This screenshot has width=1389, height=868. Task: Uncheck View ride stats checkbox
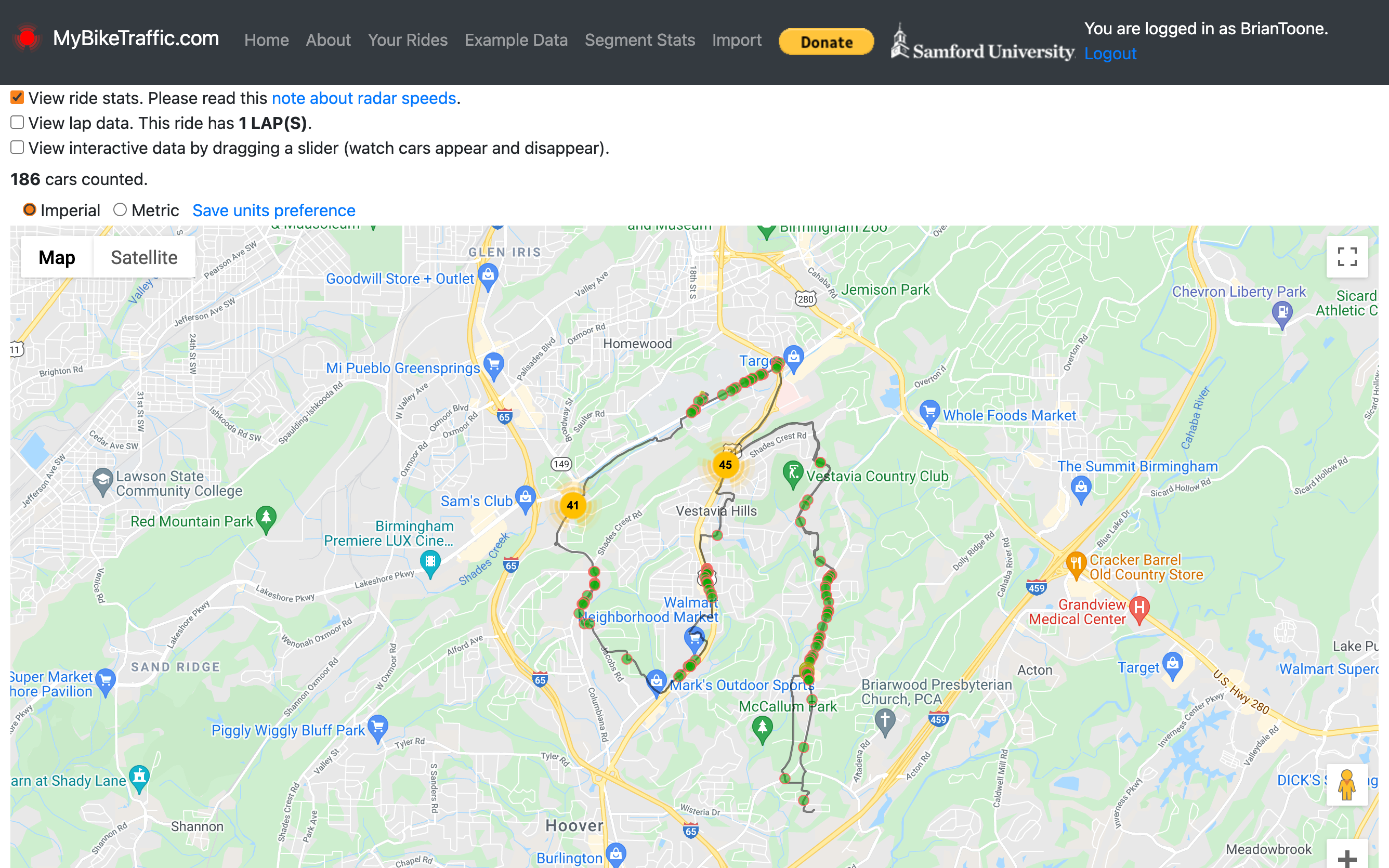pos(17,97)
